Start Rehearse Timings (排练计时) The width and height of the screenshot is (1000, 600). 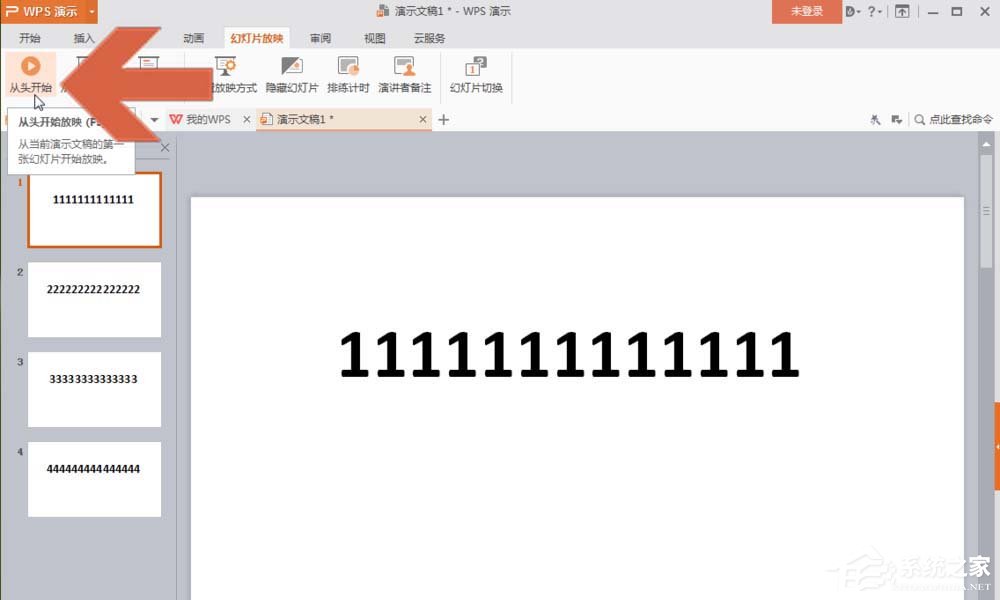(x=347, y=72)
